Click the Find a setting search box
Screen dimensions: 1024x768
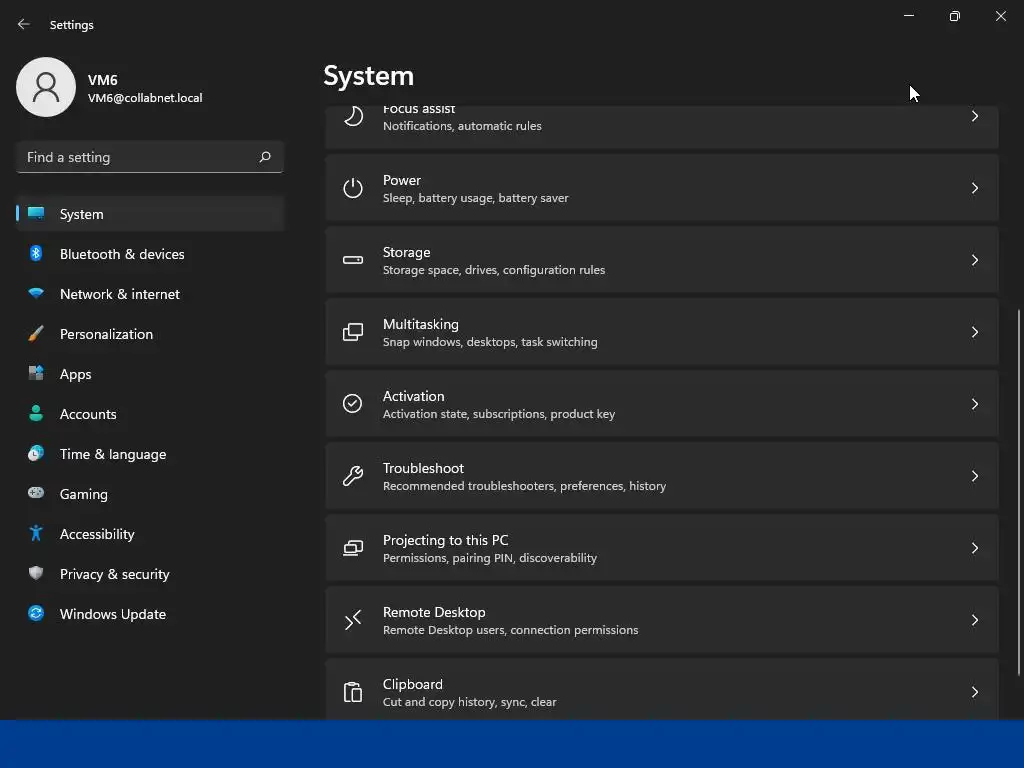tap(140, 157)
